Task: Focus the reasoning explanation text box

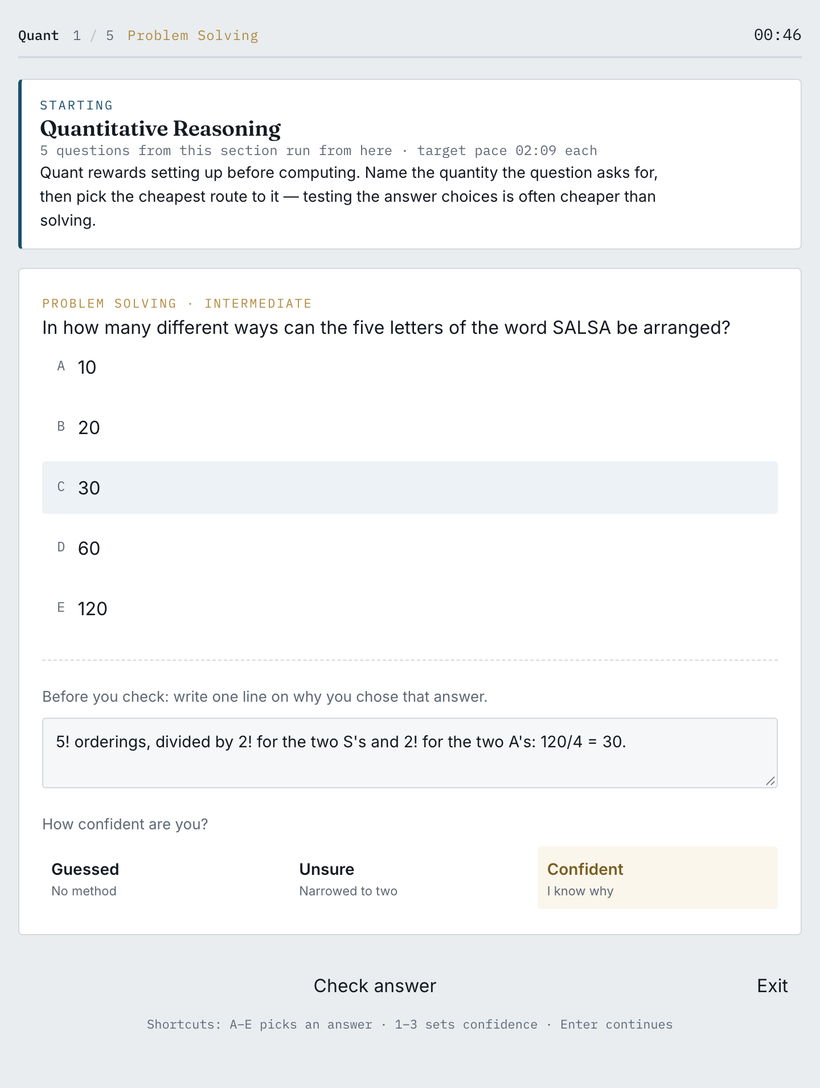Action: coord(409,753)
